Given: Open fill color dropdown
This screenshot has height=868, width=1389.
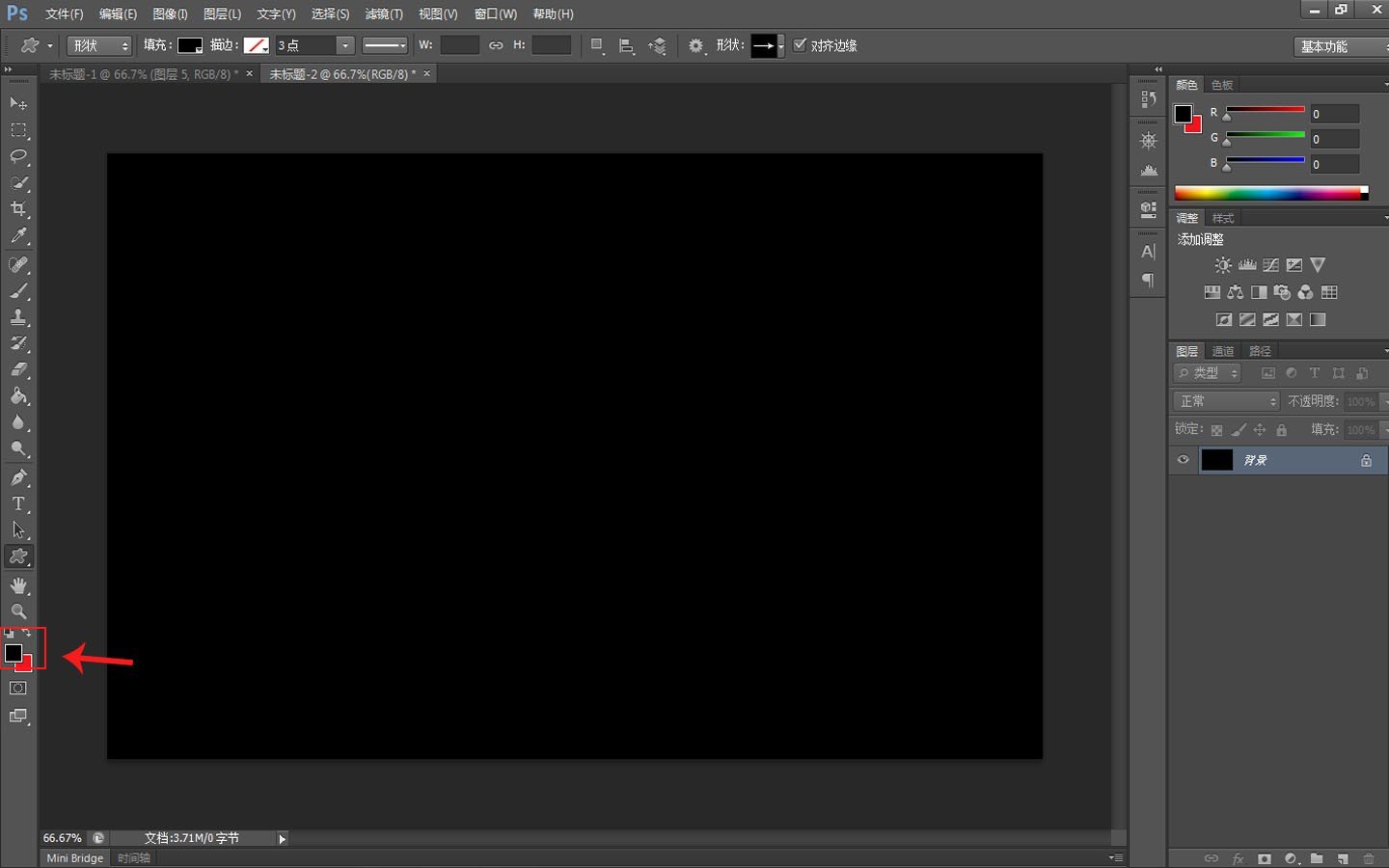Looking at the screenshot, I should (x=190, y=45).
